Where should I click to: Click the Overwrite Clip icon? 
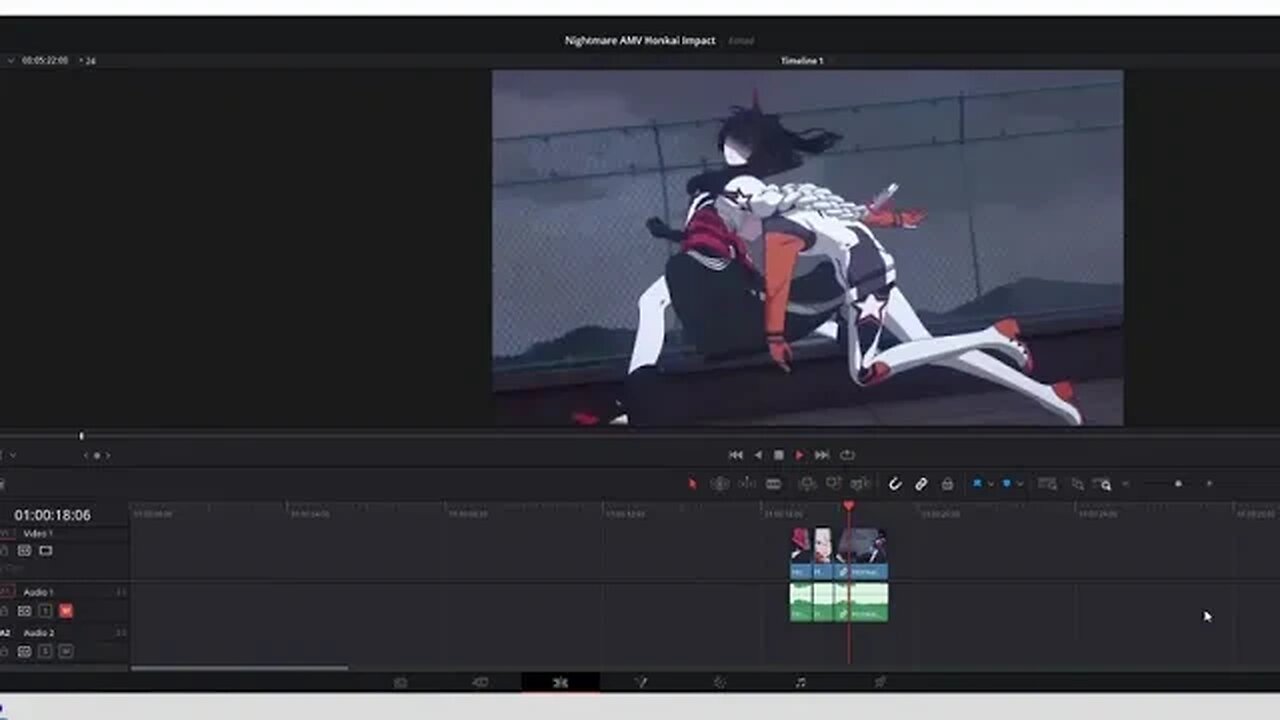click(833, 484)
